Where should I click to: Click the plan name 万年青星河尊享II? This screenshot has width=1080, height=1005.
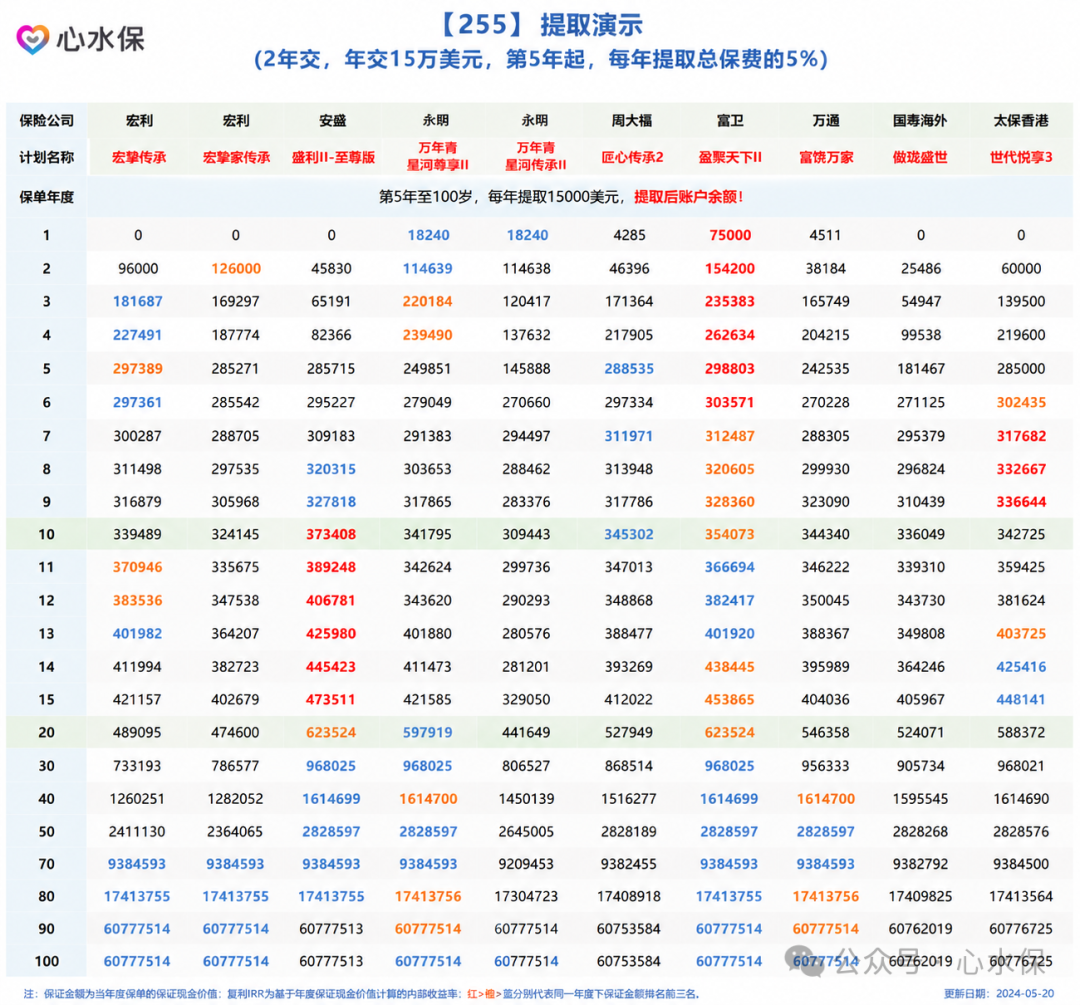(437, 156)
